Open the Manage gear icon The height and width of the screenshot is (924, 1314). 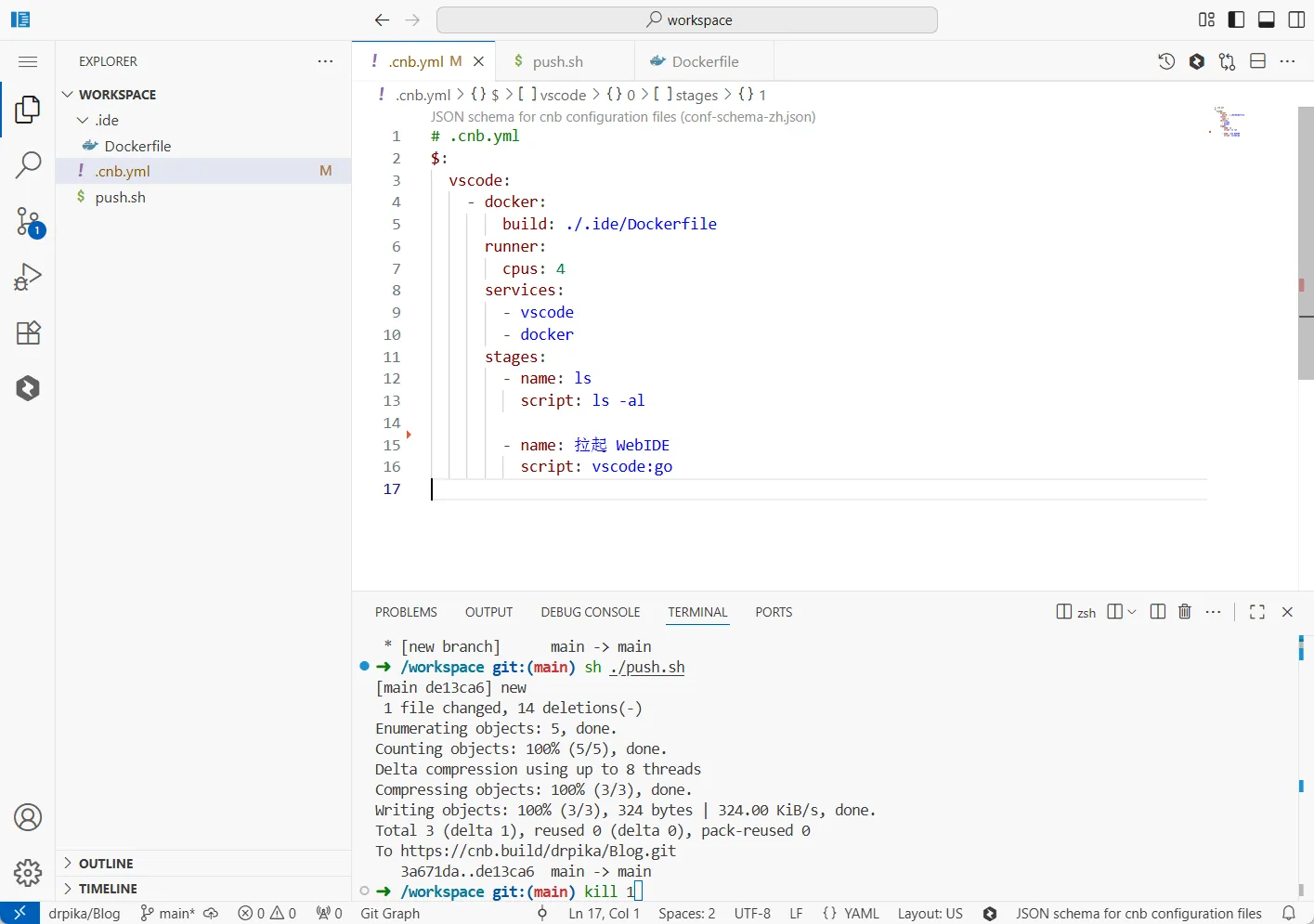pyautogui.click(x=28, y=873)
